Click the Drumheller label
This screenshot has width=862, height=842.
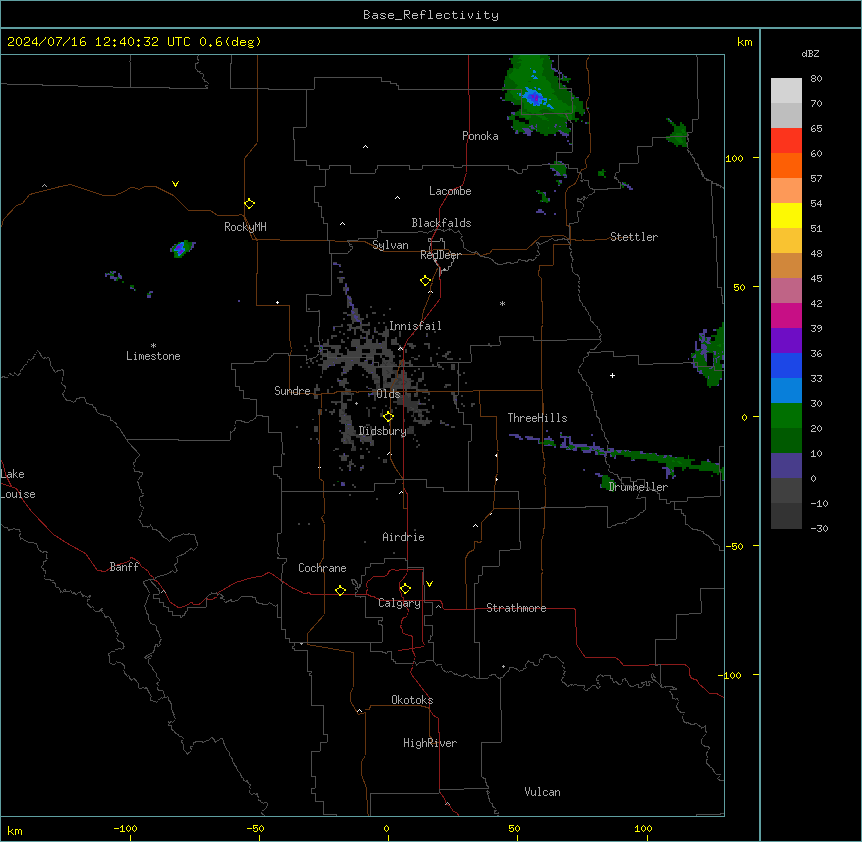(638, 487)
